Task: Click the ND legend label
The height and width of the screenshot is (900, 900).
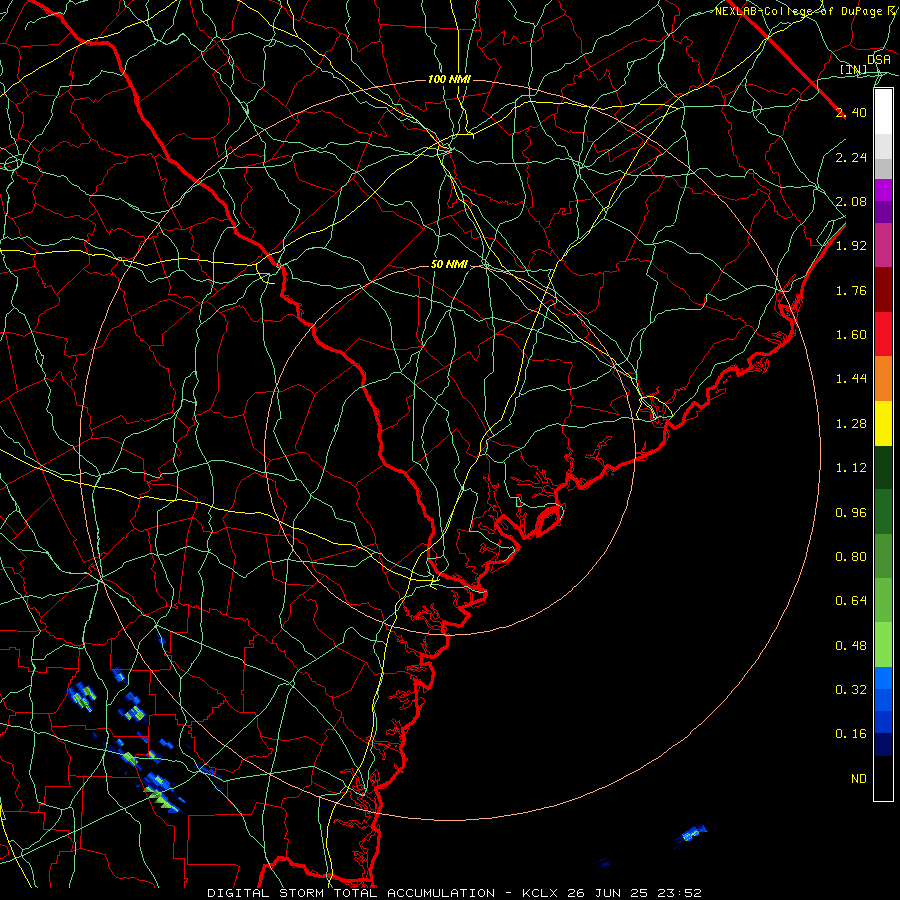Action: point(859,779)
